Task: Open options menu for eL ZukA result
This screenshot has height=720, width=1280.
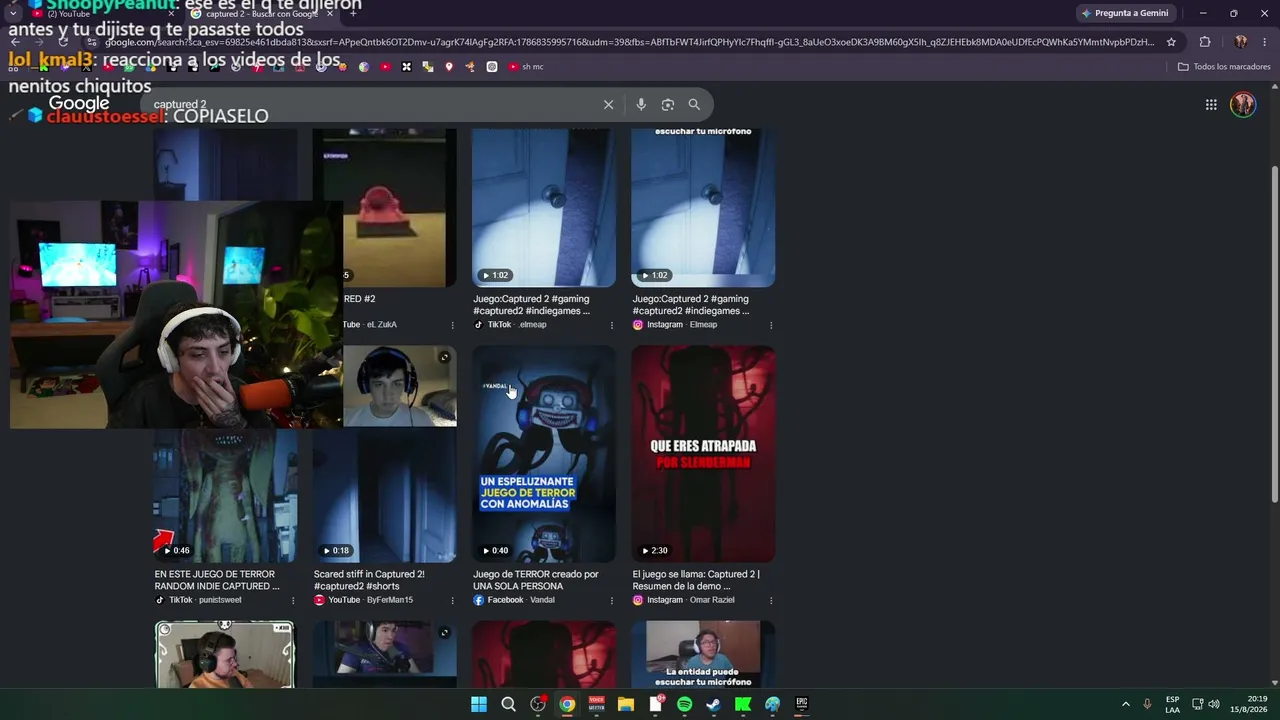Action: click(x=452, y=325)
